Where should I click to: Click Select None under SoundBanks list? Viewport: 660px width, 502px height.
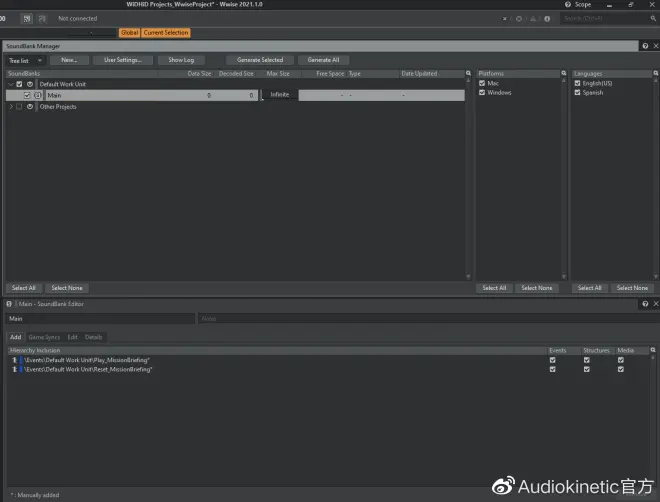click(x=67, y=288)
